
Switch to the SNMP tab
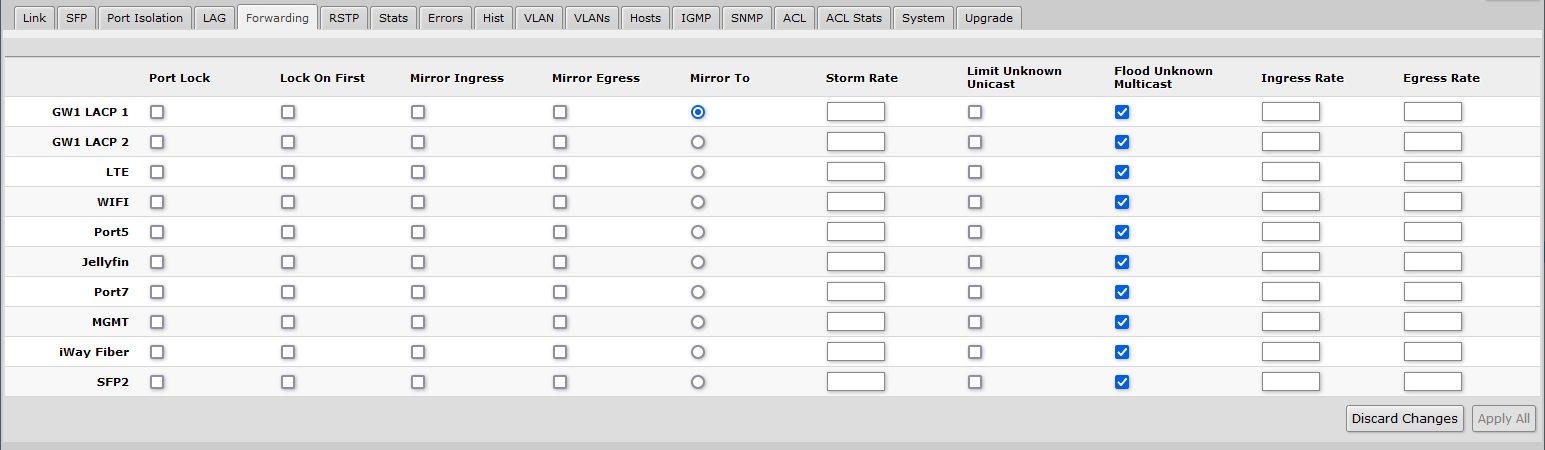coord(746,18)
